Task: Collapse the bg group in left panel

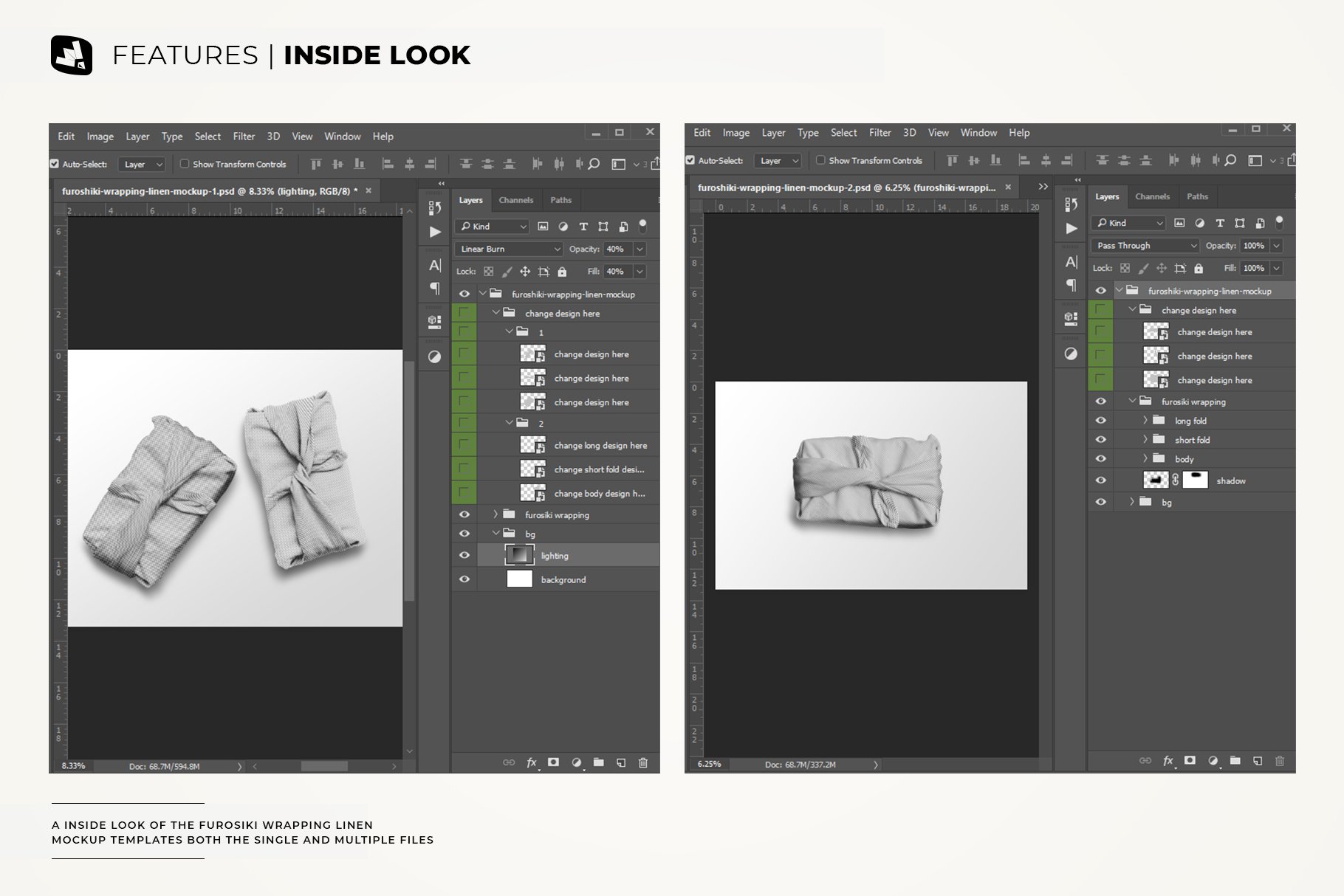Action: tap(496, 533)
